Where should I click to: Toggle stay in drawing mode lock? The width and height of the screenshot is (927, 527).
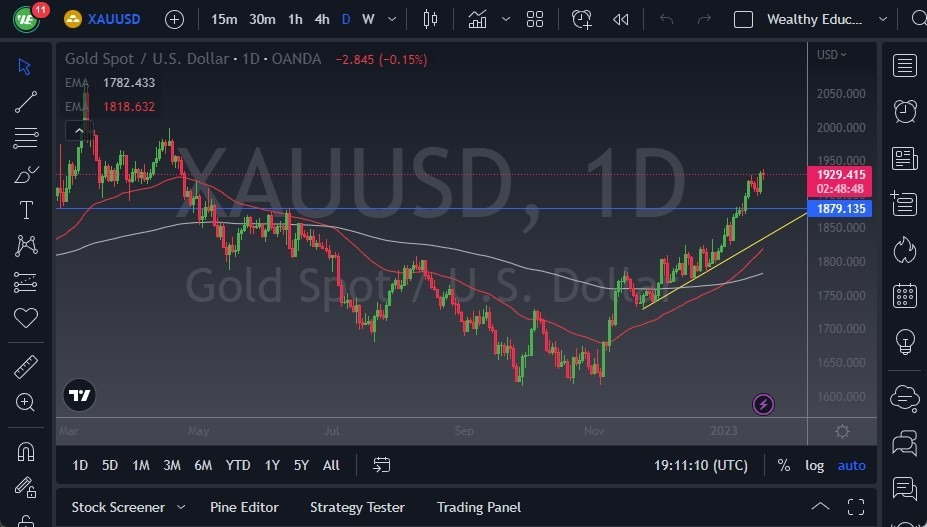click(x=25, y=488)
